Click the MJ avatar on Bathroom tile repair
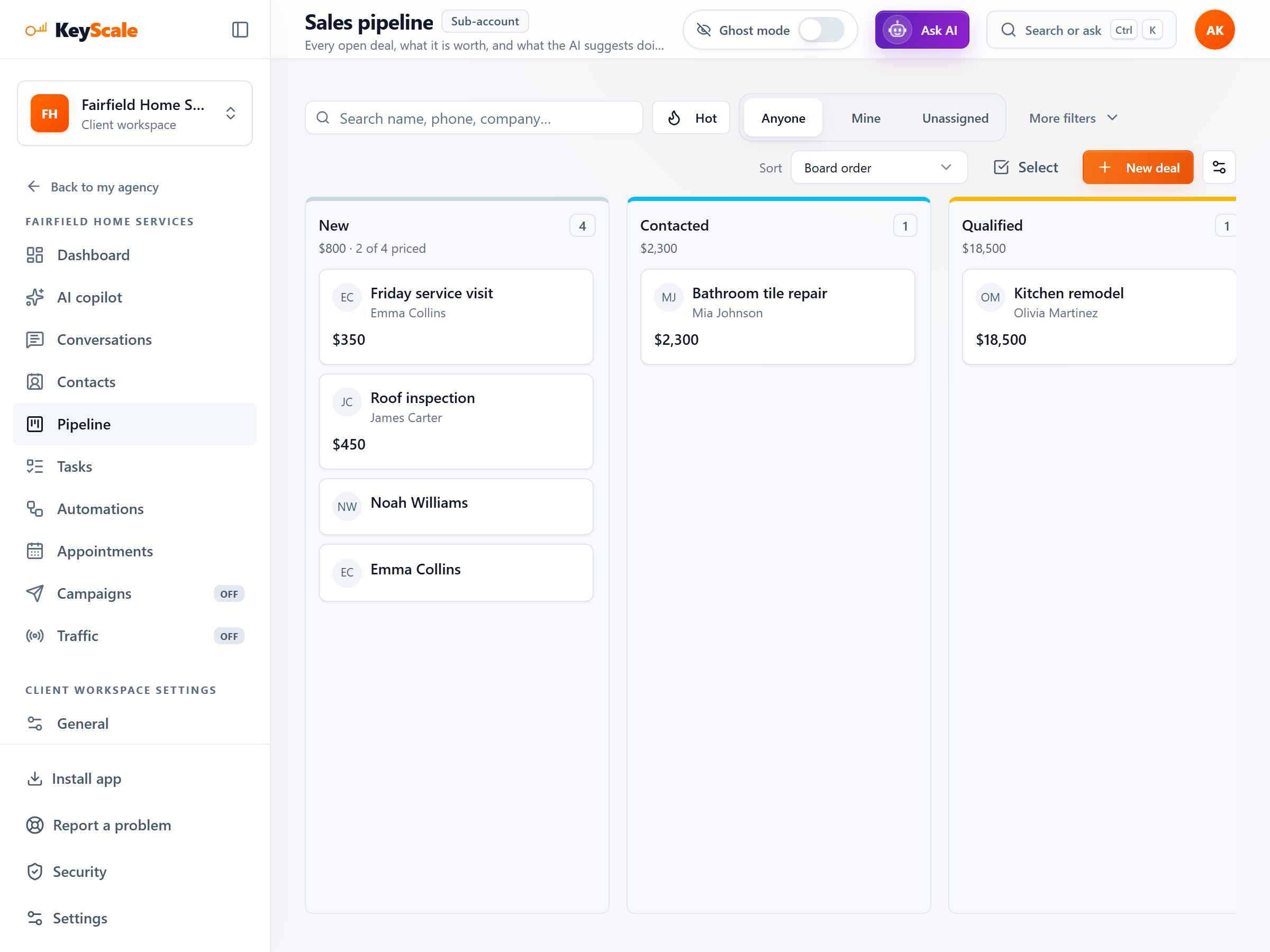1270x952 pixels. (x=669, y=297)
